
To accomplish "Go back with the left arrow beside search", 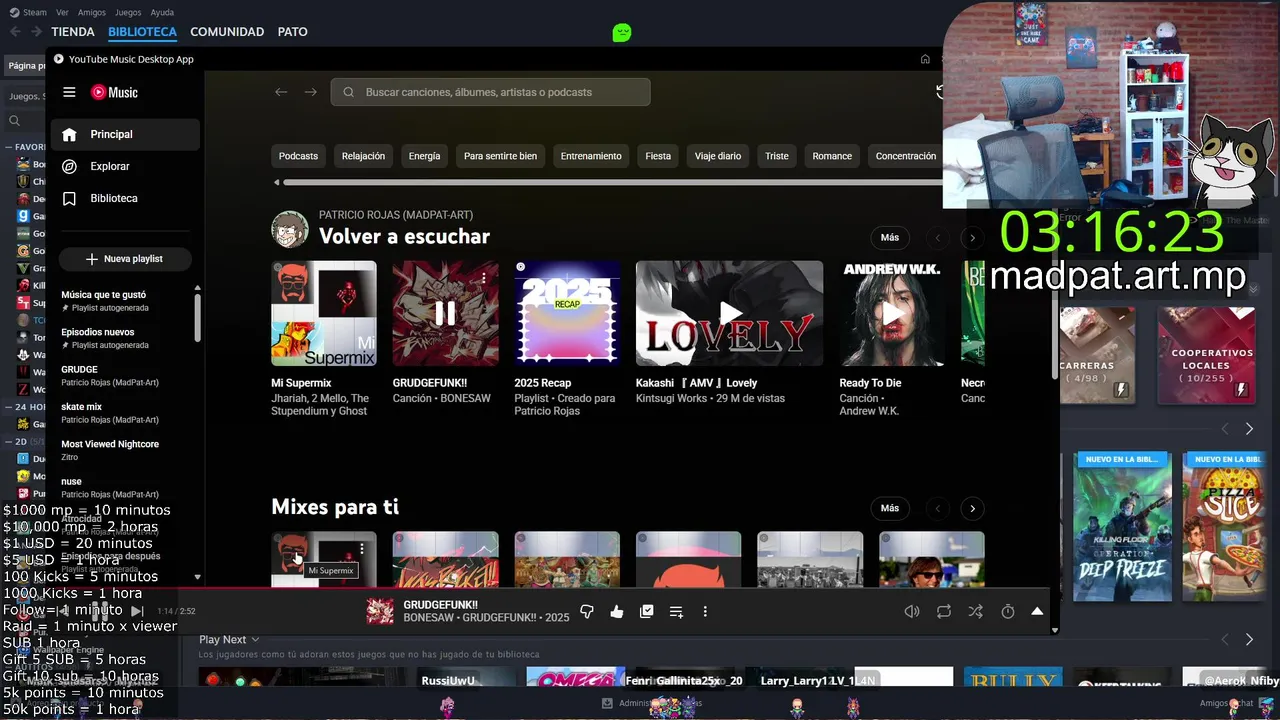I will 281,92.
